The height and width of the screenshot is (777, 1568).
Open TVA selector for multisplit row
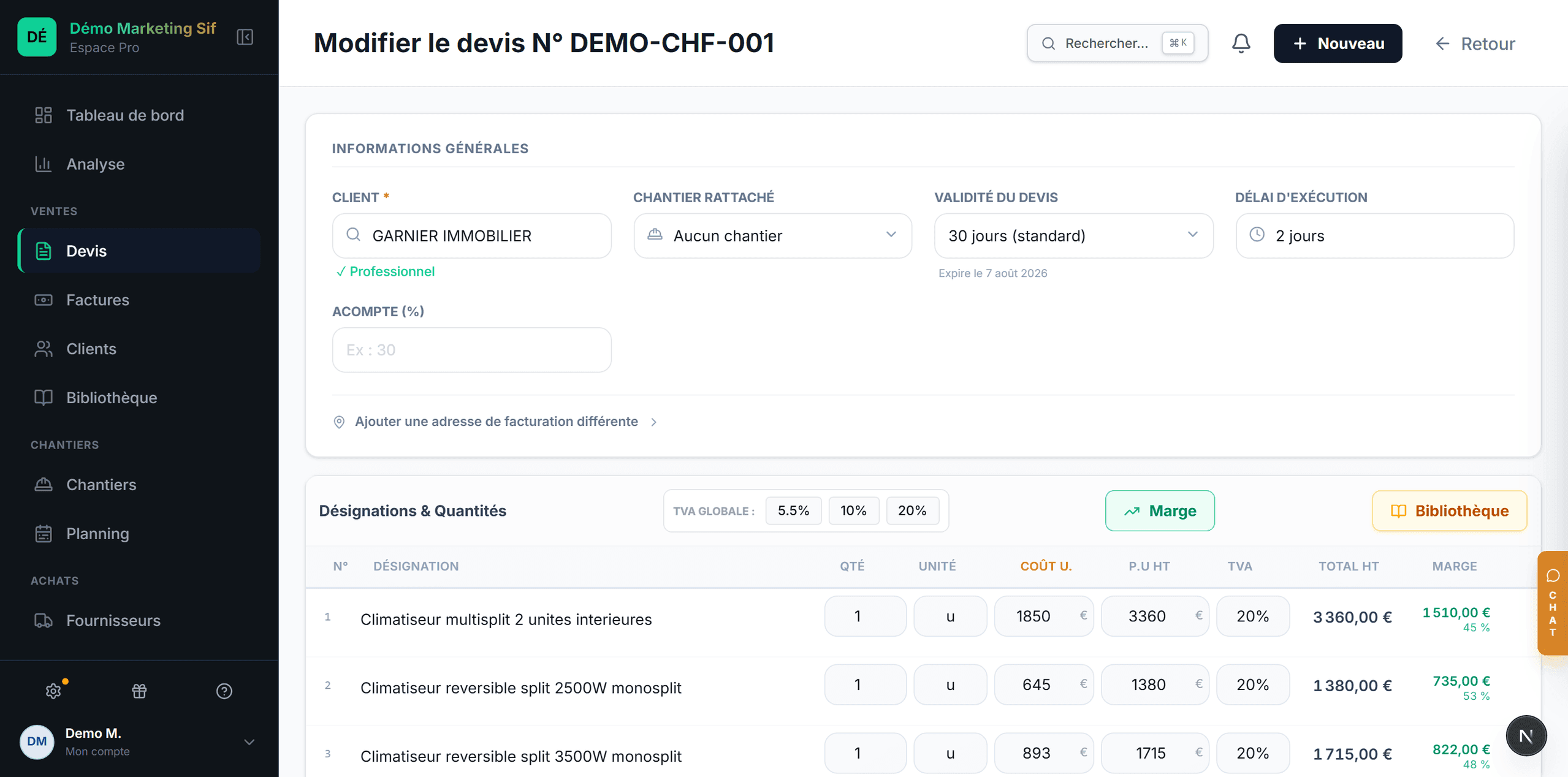coord(1252,616)
